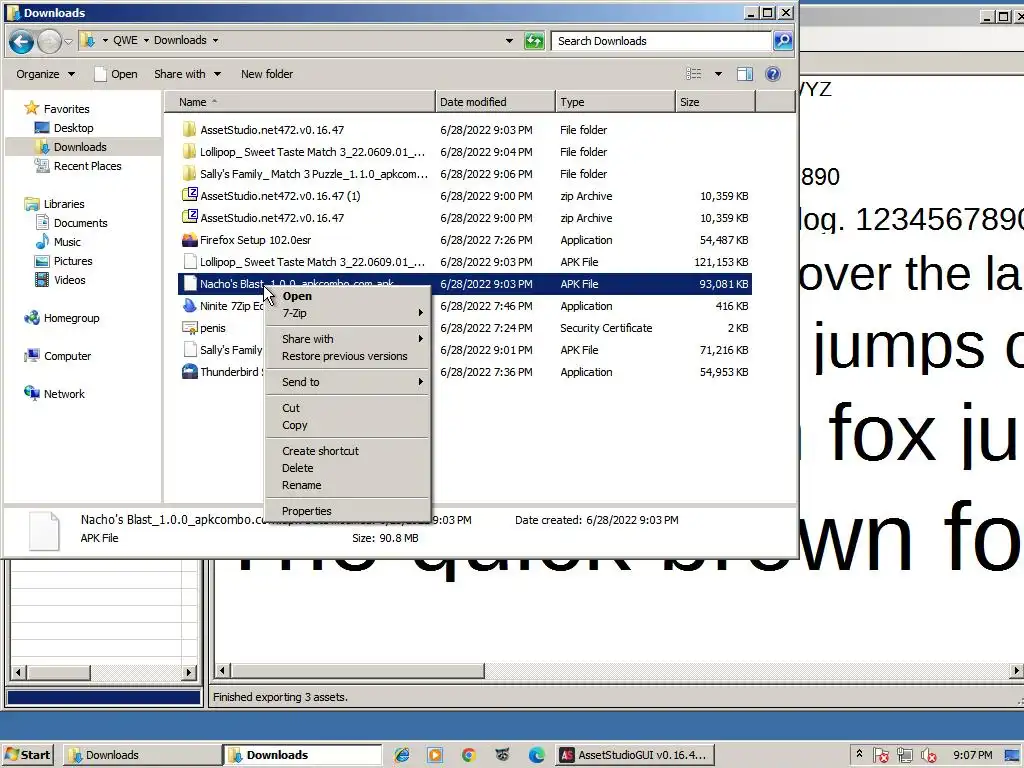The width and height of the screenshot is (1024, 768).
Task: Open the Share with toolbar dropdown
Action: tap(187, 74)
